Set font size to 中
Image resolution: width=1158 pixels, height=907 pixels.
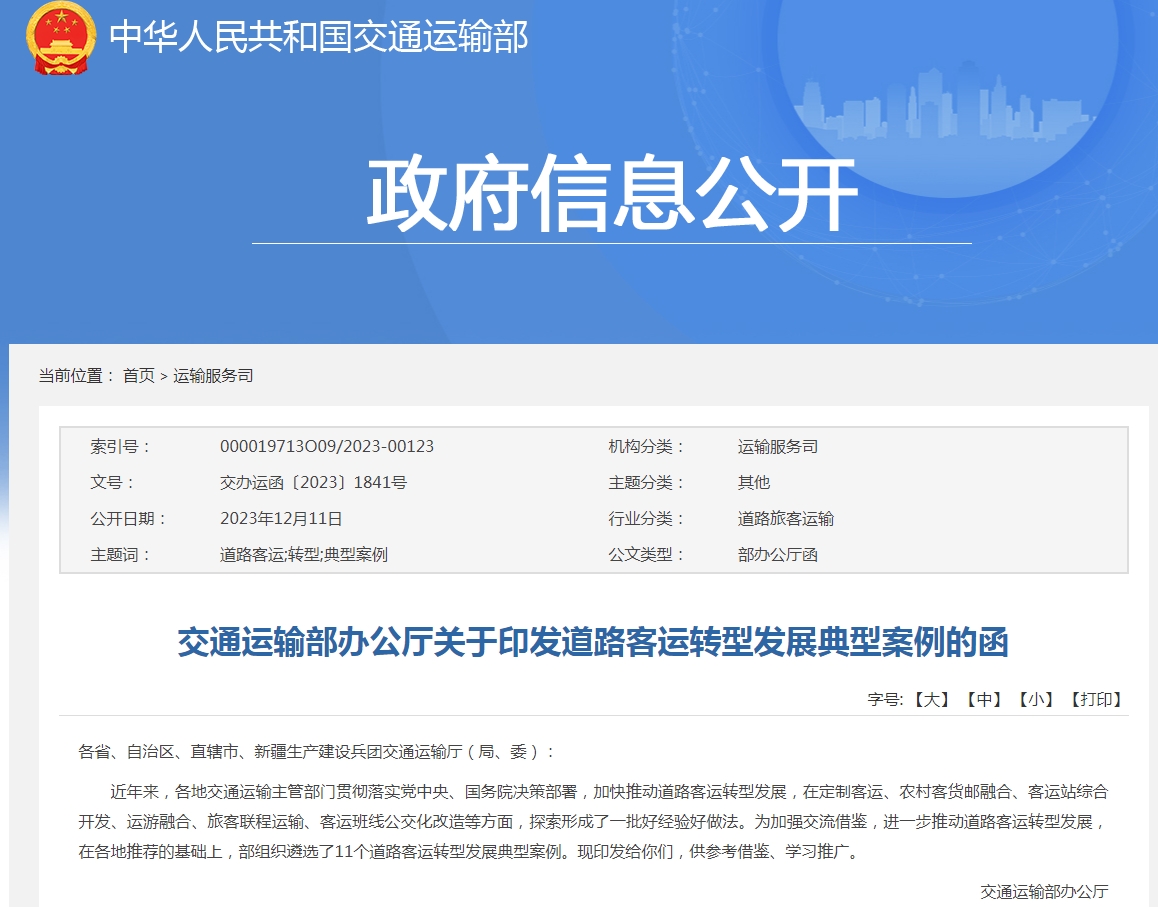click(984, 699)
